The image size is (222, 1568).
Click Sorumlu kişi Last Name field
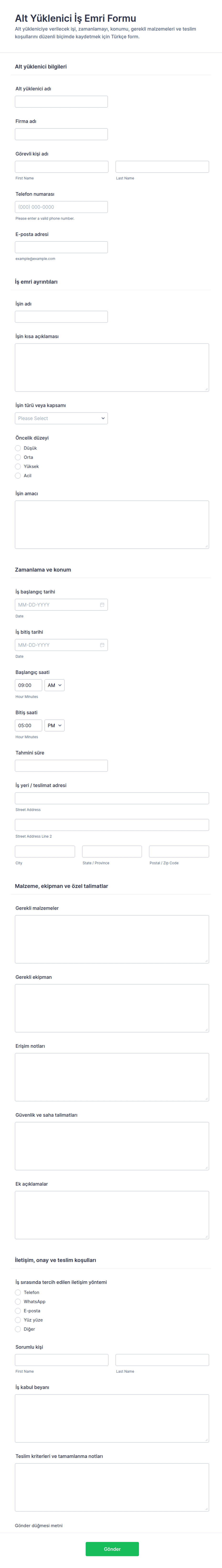tap(162, 1360)
